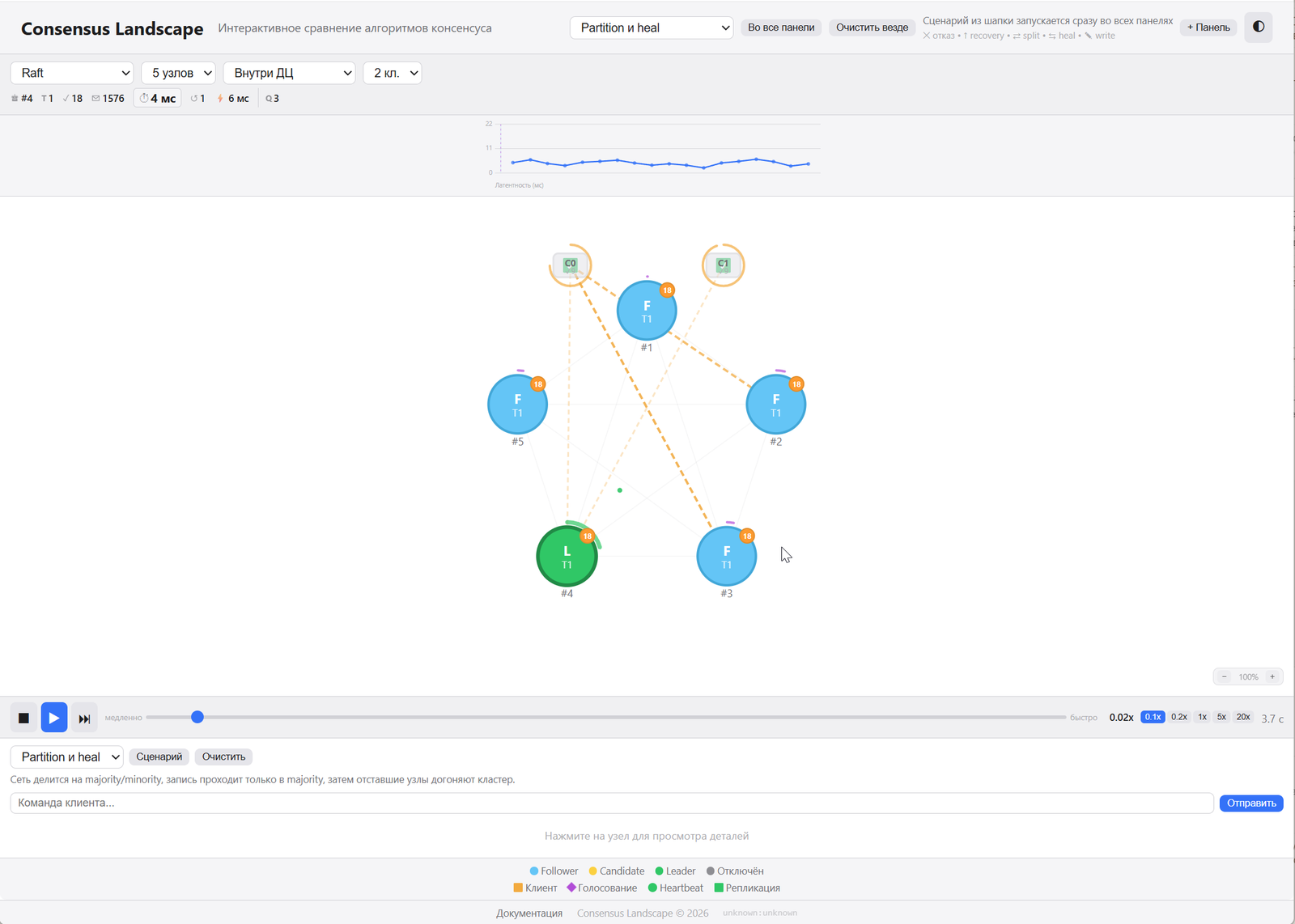Toggle the dark/light theme icon
Screen dimensions: 1295x924
point(1259,27)
